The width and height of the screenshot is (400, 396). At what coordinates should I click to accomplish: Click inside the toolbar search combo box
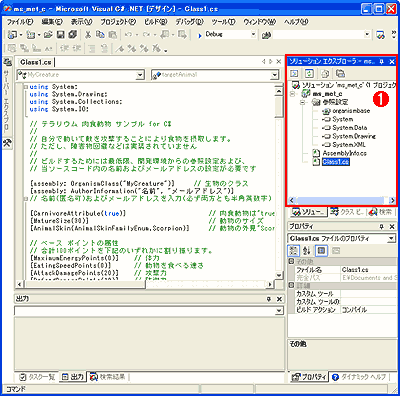click(x=318, y=35)
